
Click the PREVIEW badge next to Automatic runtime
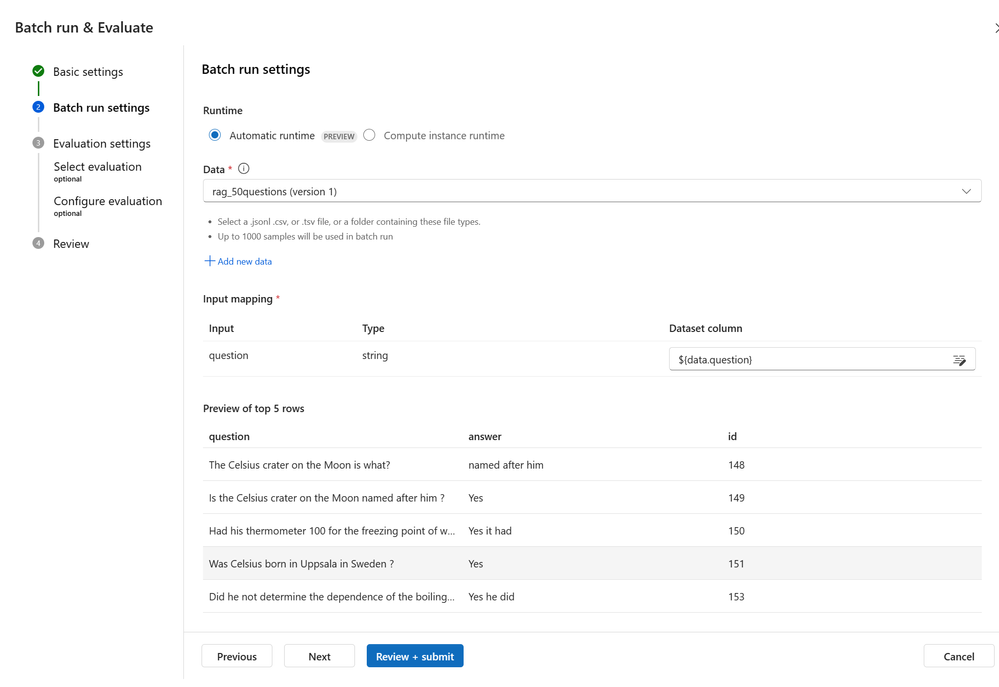(339, 136)
